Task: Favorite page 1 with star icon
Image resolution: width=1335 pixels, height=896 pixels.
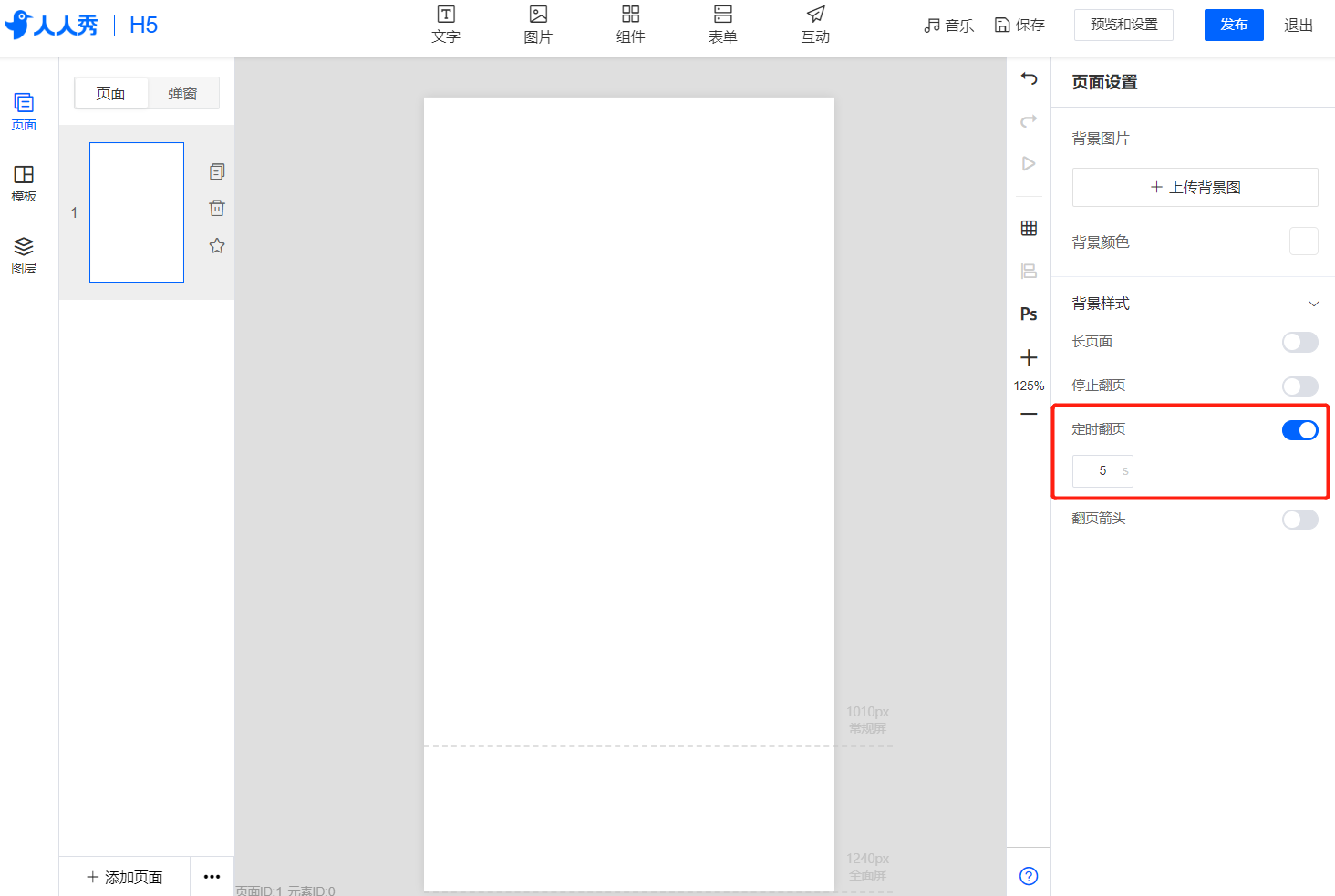Action: tap(217, 245)
